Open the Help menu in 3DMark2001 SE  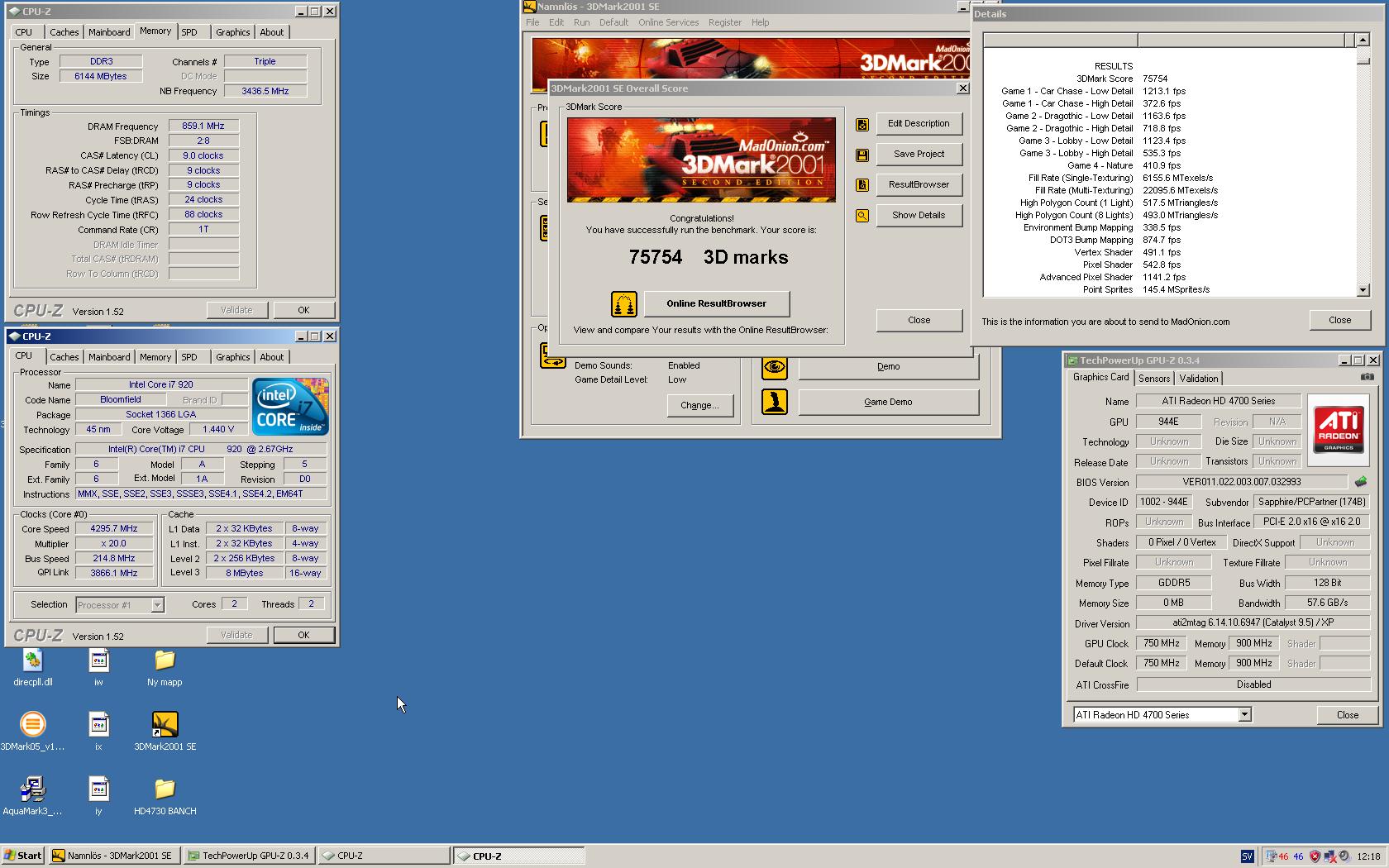pos(760,23)
